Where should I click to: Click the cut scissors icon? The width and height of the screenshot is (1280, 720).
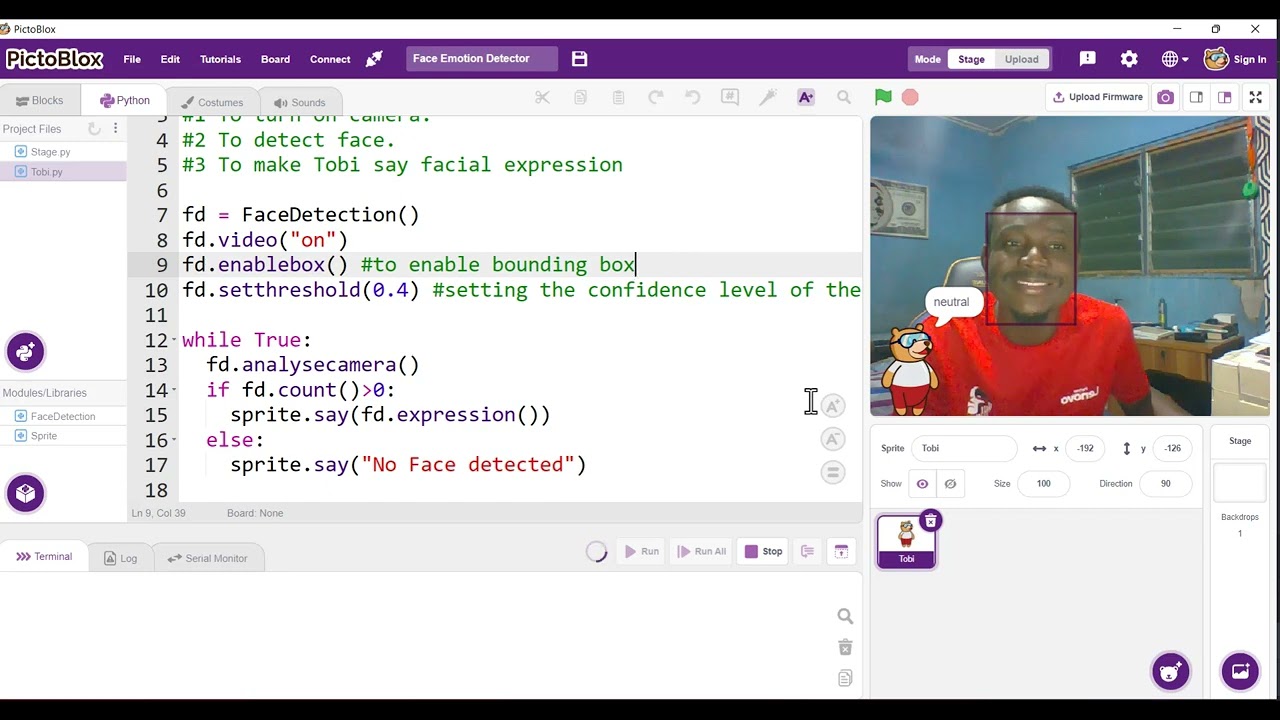(x=542, y=97)
